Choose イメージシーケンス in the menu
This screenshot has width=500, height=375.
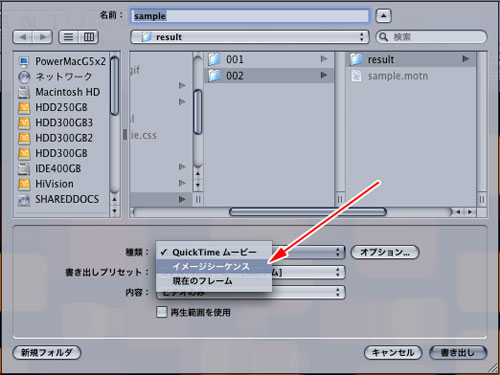[x=214, y=266]
